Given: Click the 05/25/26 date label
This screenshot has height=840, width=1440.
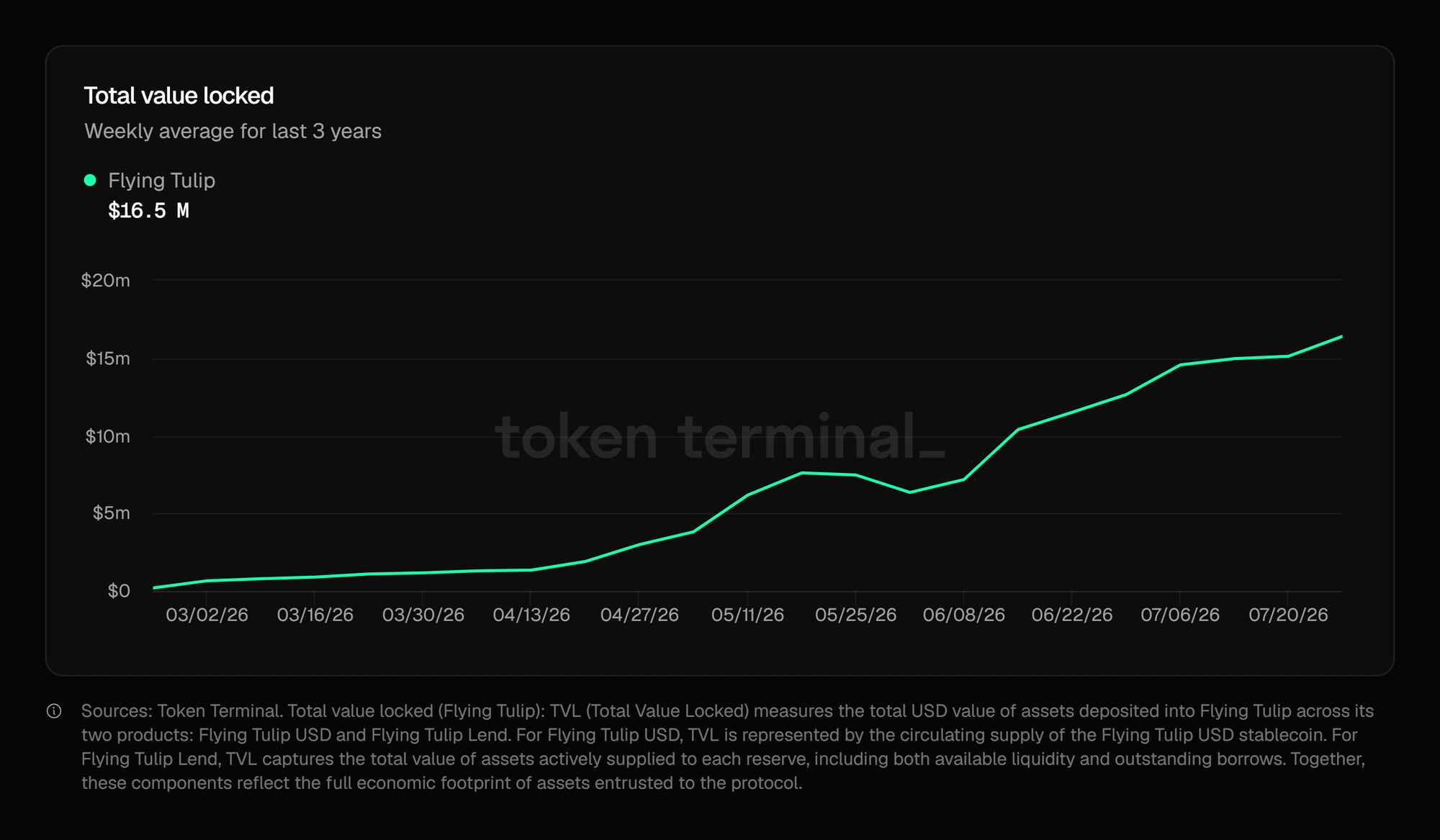Looking at the screenshot, I should pyautogui.click(x=855, y=615).
